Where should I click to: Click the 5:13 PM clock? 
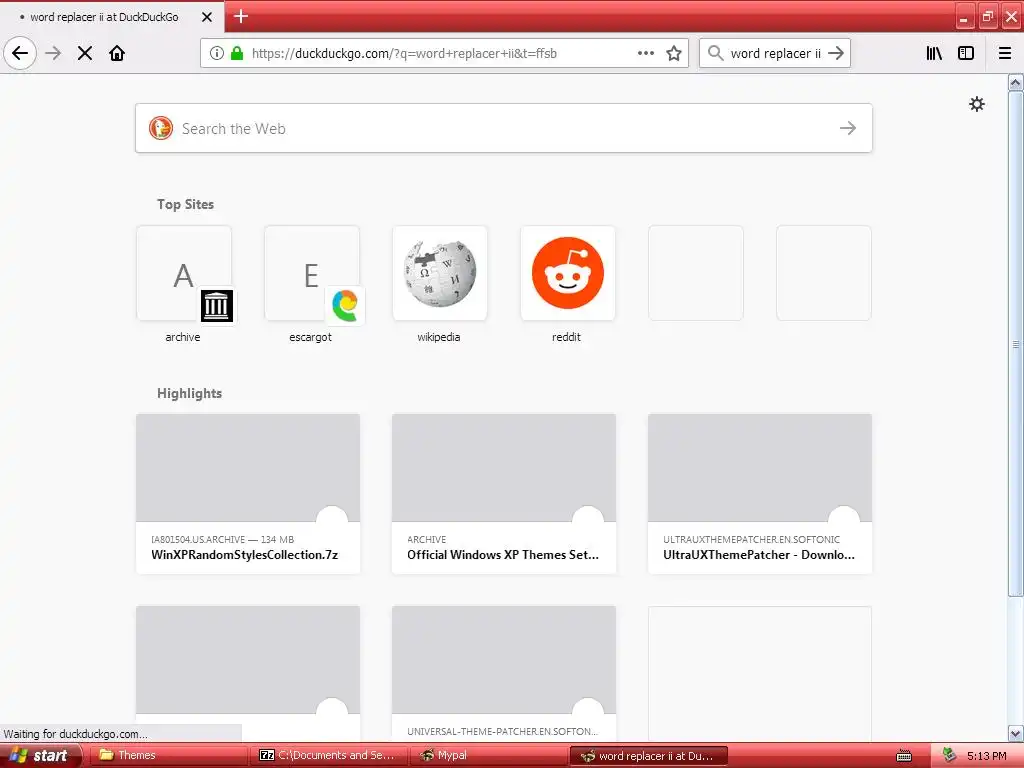986,756
